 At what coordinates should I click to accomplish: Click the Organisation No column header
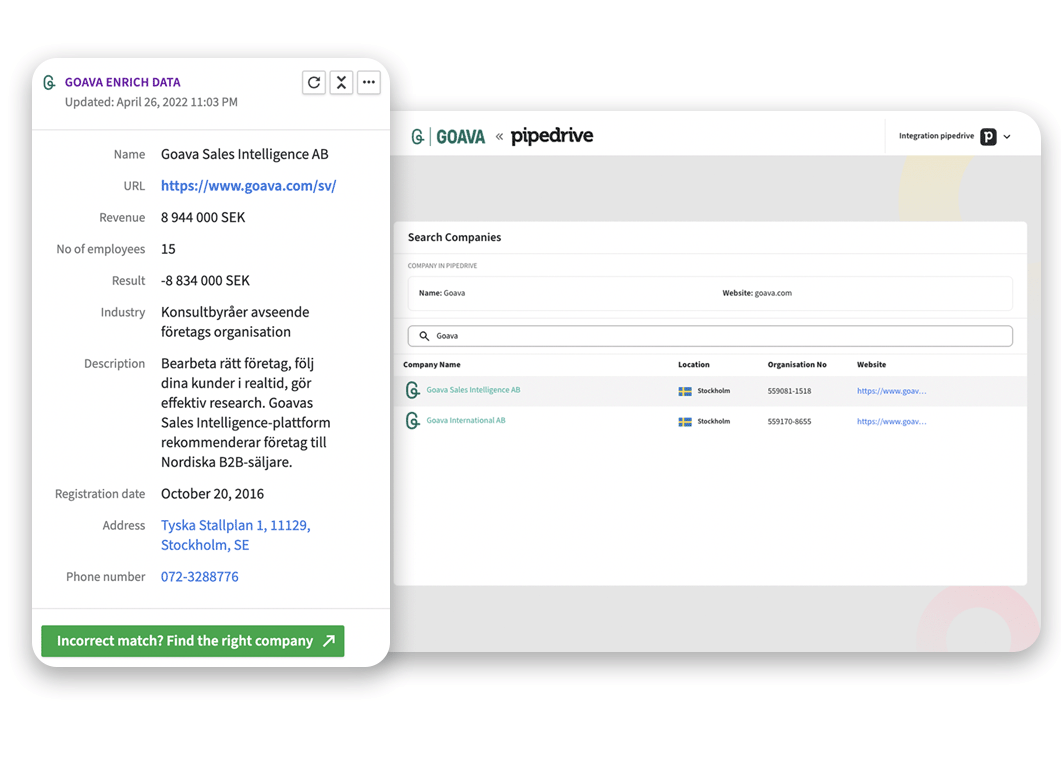[x=797, y=365]
